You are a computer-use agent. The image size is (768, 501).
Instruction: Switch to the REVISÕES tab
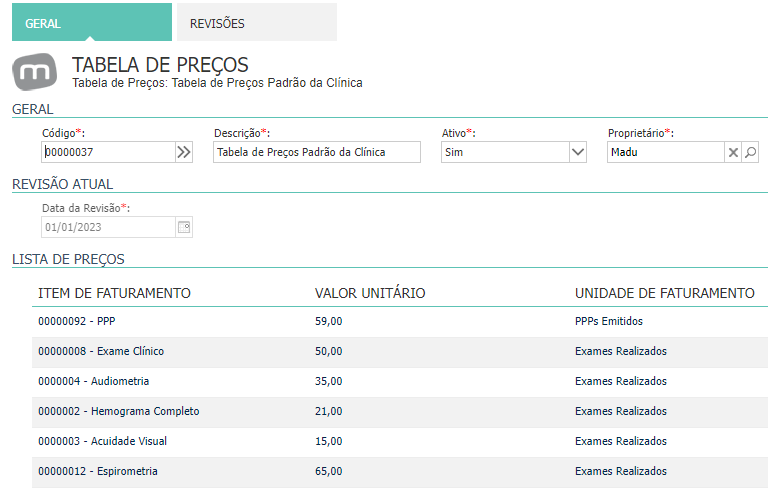click(x=257, y=23)
